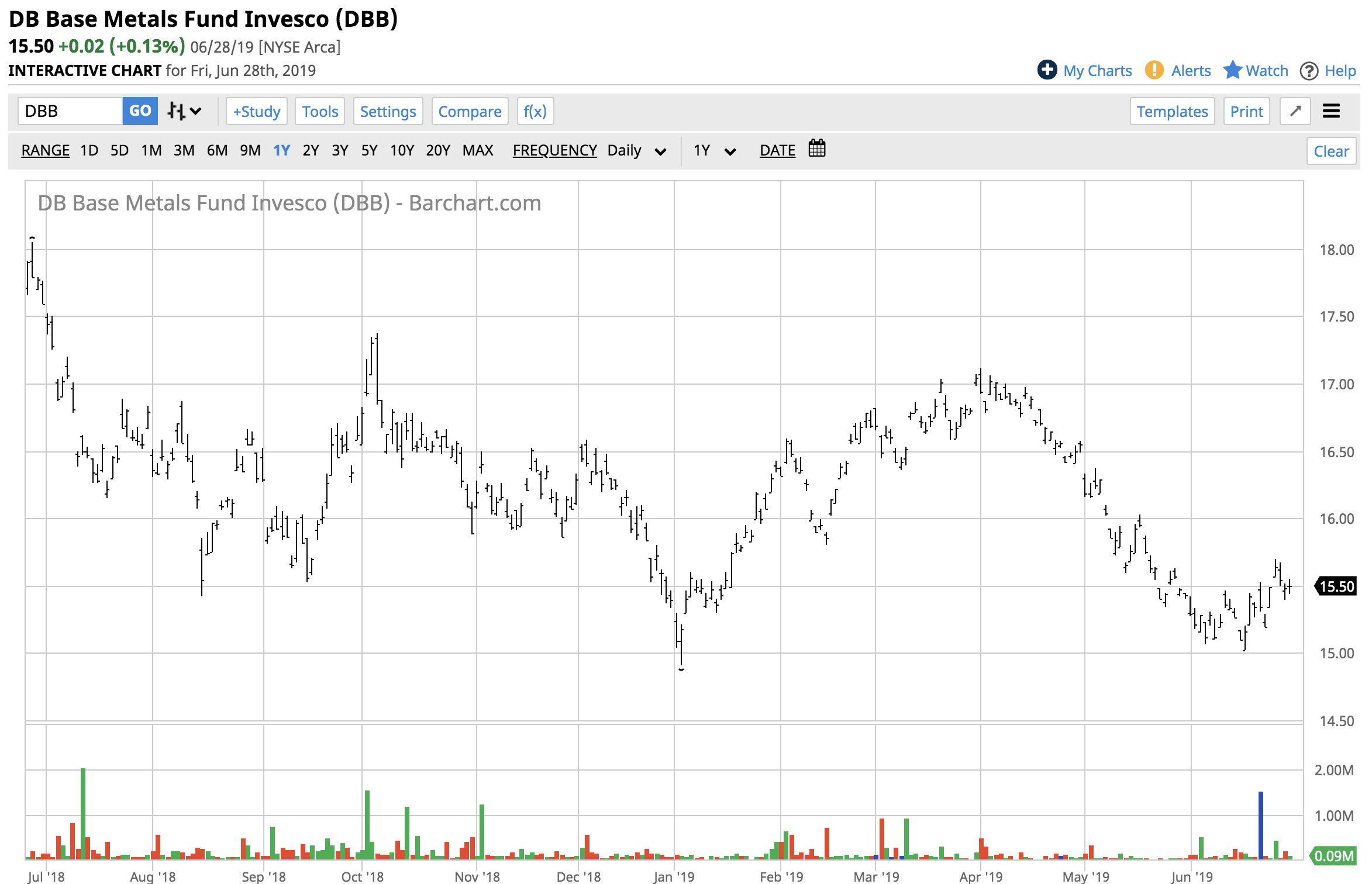This screenshot has height=884, width=1372.
Task: Open the bar chart type selector
Action: (184, 111)
